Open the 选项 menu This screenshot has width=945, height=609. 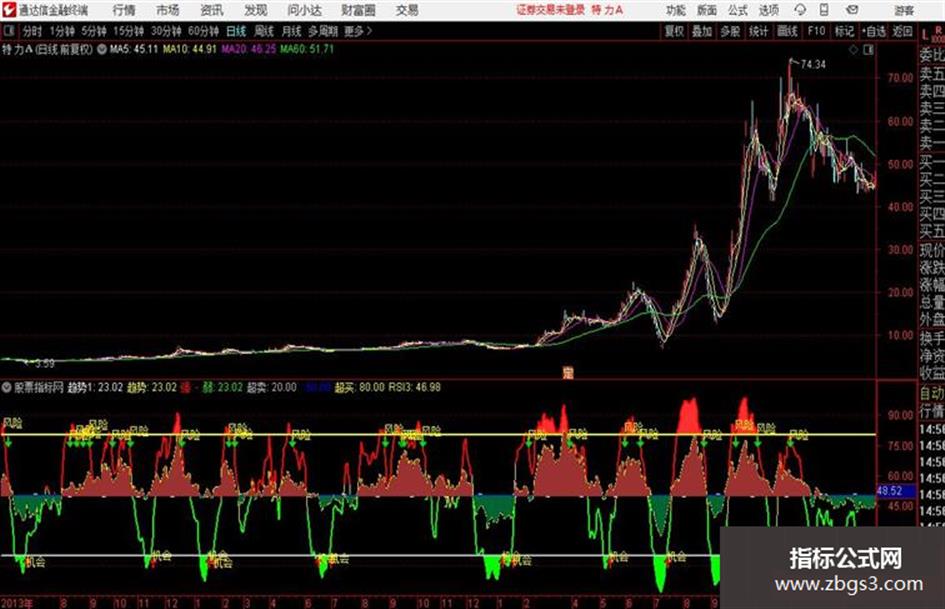point(768,10)
